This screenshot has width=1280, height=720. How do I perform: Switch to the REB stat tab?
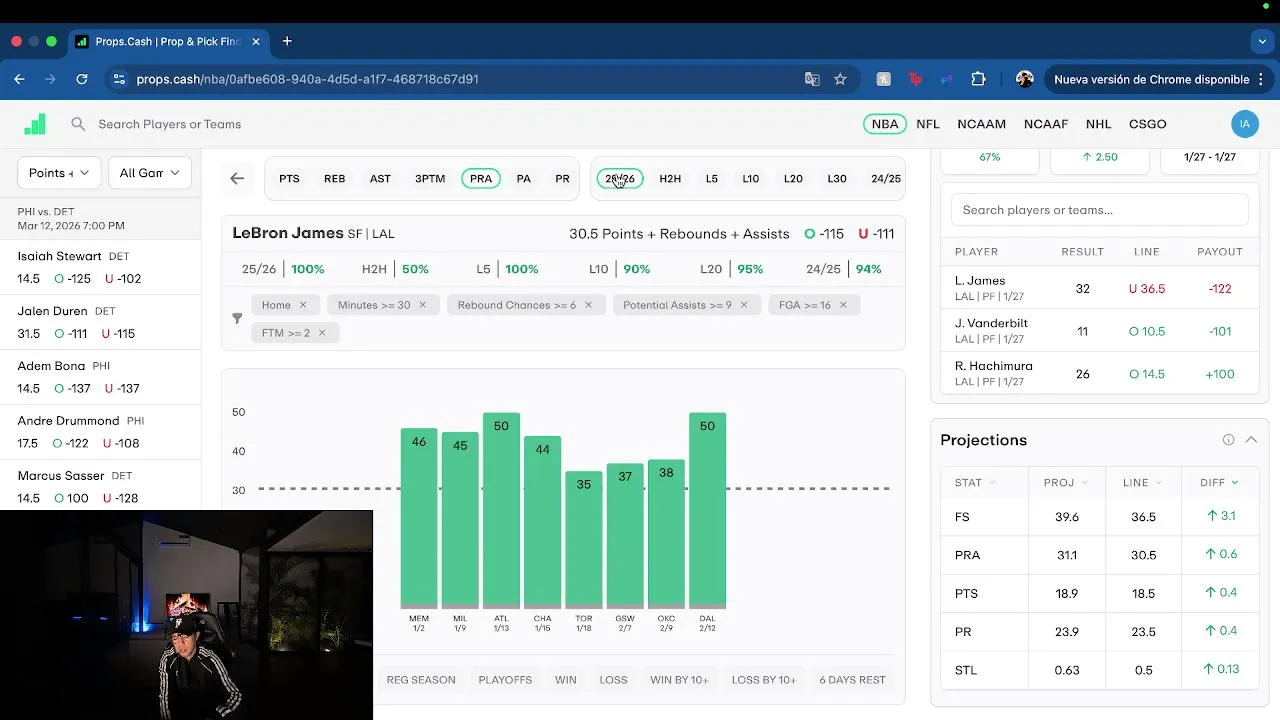tap(334, 179)
